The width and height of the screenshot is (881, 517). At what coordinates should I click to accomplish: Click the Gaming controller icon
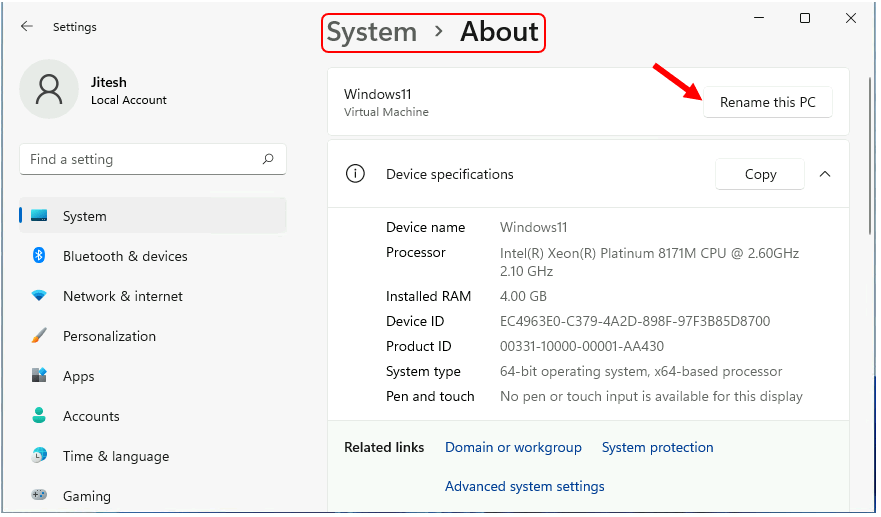point(39,495)
